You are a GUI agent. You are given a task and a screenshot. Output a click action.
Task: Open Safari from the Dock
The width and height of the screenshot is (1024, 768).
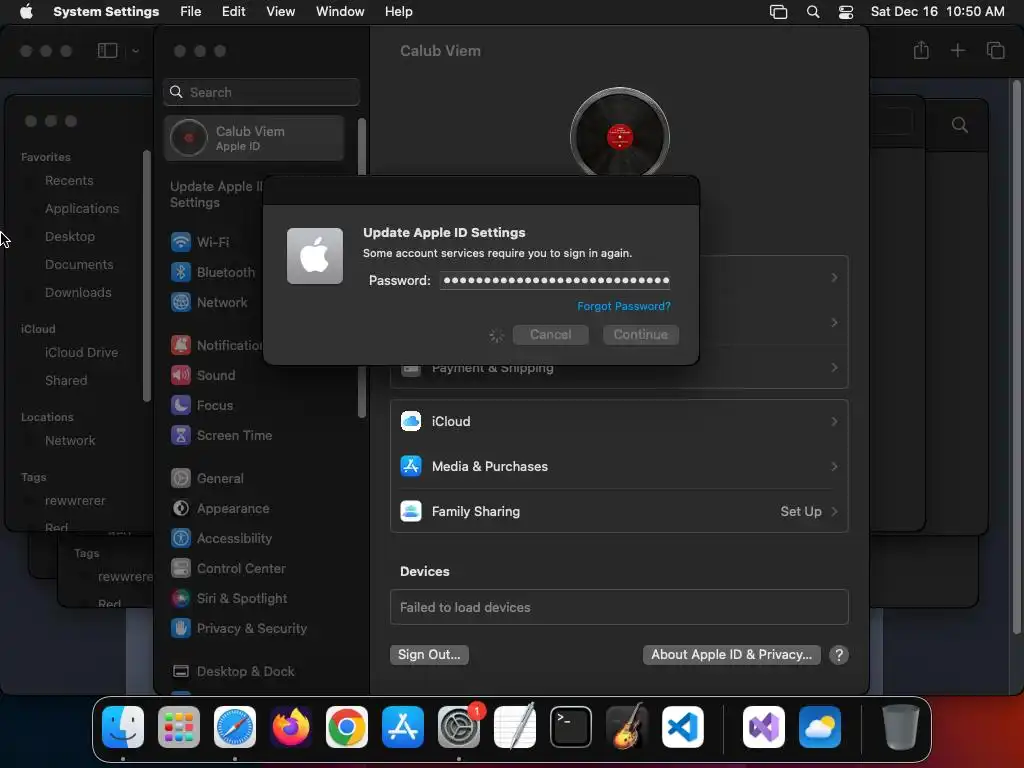235,727
